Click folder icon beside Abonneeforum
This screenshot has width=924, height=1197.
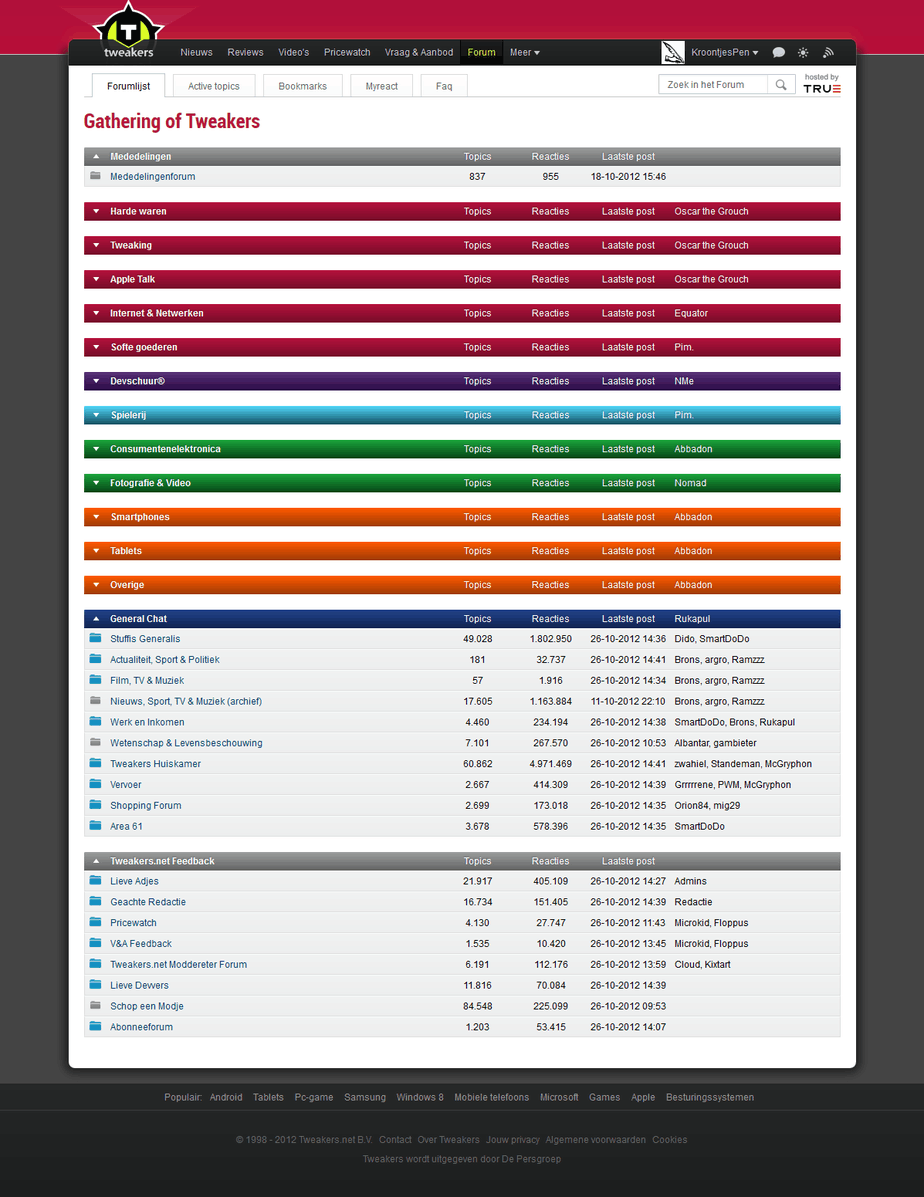[95, 1026]
